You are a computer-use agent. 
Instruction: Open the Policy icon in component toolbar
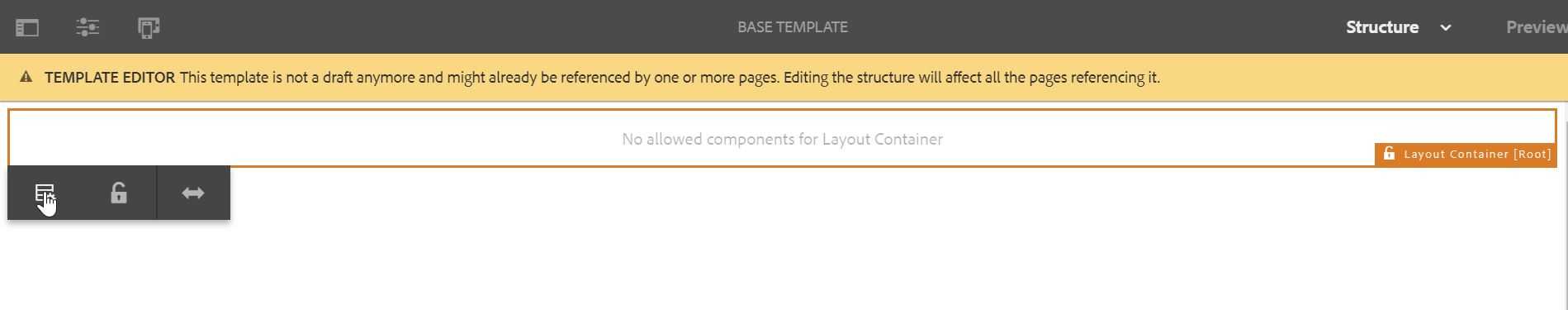click(x=45, y=193)
